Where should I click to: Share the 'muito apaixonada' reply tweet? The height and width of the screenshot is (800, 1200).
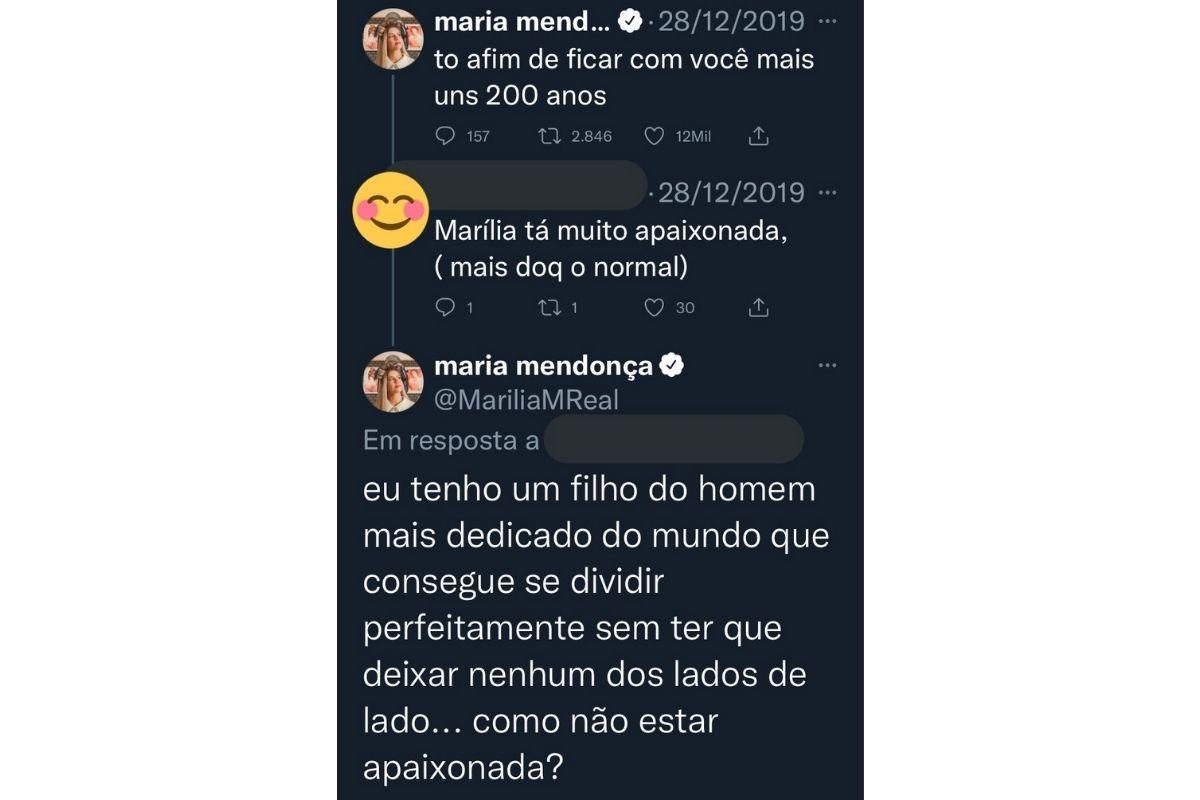(x=759, y=308)
